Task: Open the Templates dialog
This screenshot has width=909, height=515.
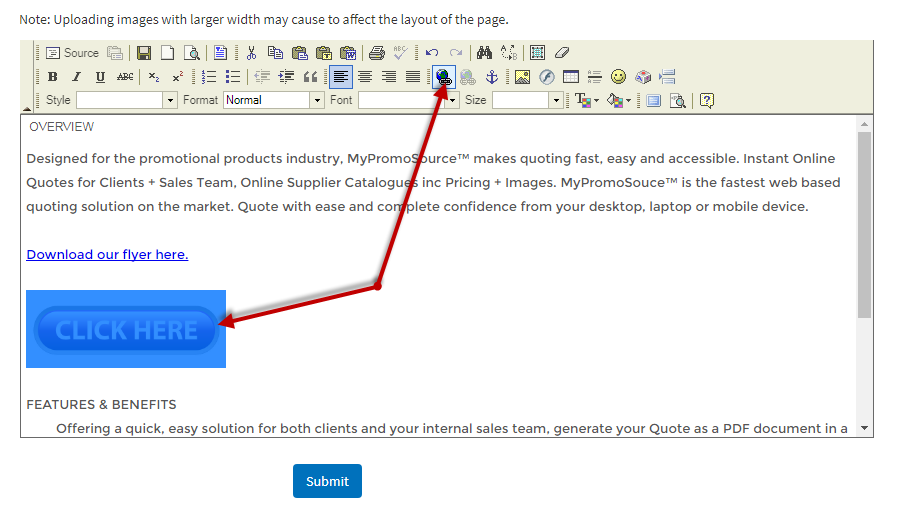Action: click(220, 53)
